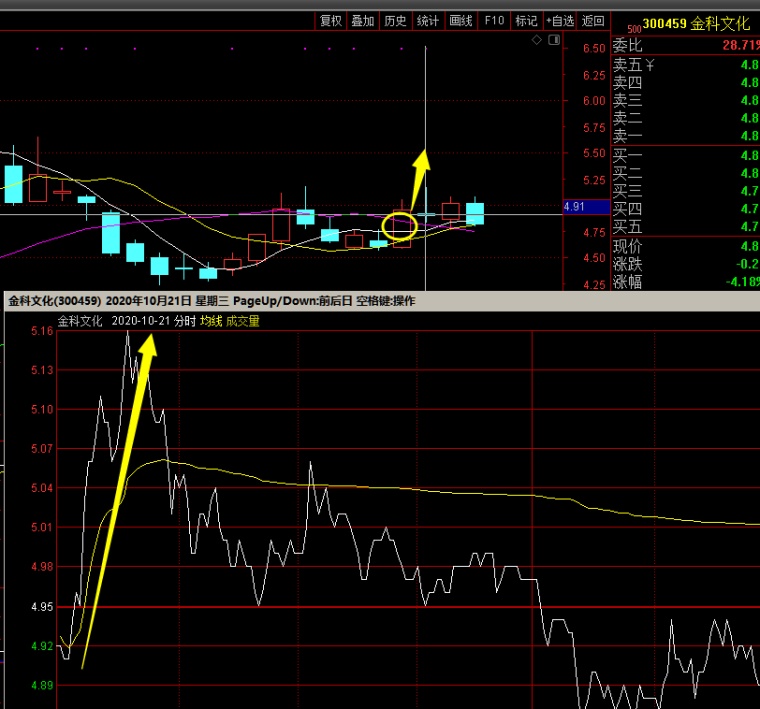Add stock to watchlist with +自选

point(560,20)
